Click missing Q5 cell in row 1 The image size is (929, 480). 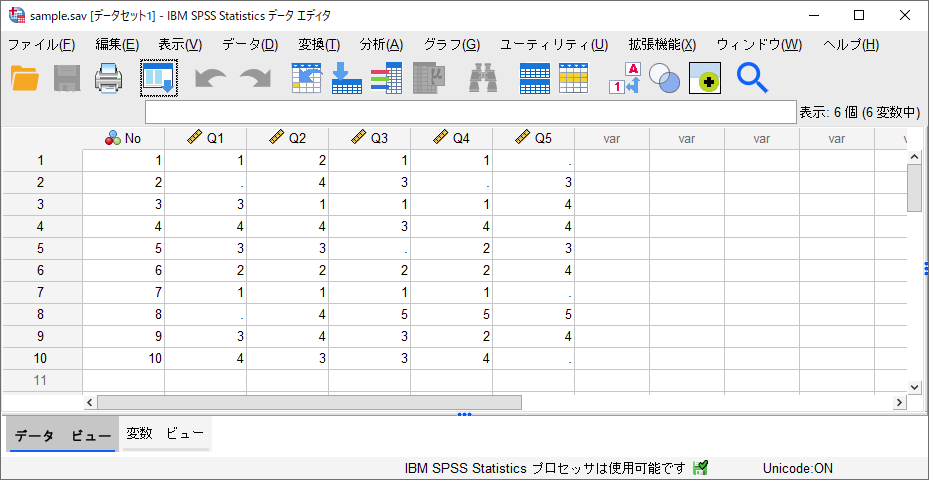(x=533, y=161)
